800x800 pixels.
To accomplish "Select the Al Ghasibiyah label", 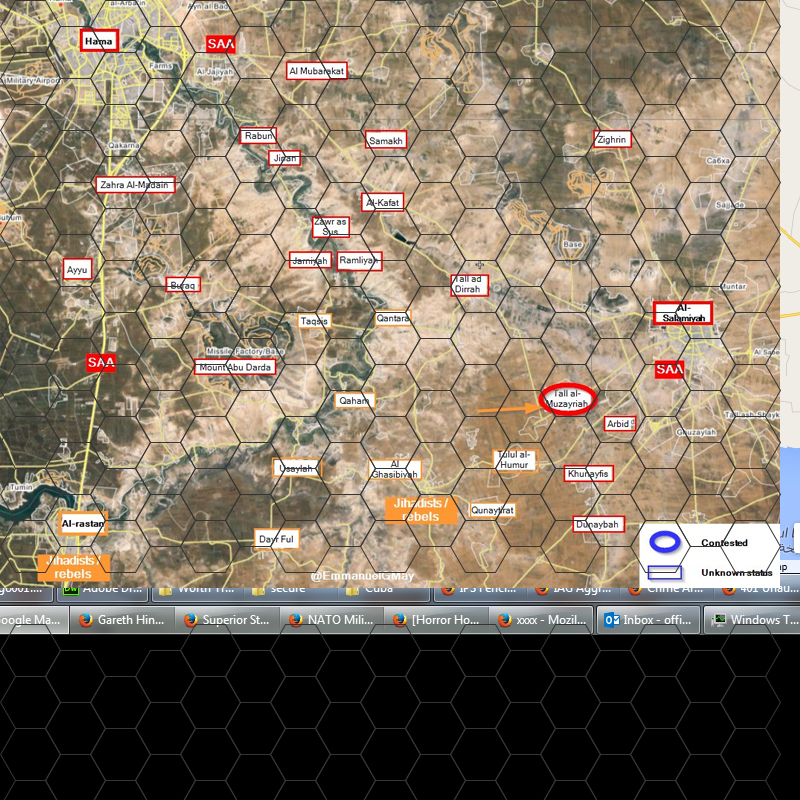I will tap(395, 469).
